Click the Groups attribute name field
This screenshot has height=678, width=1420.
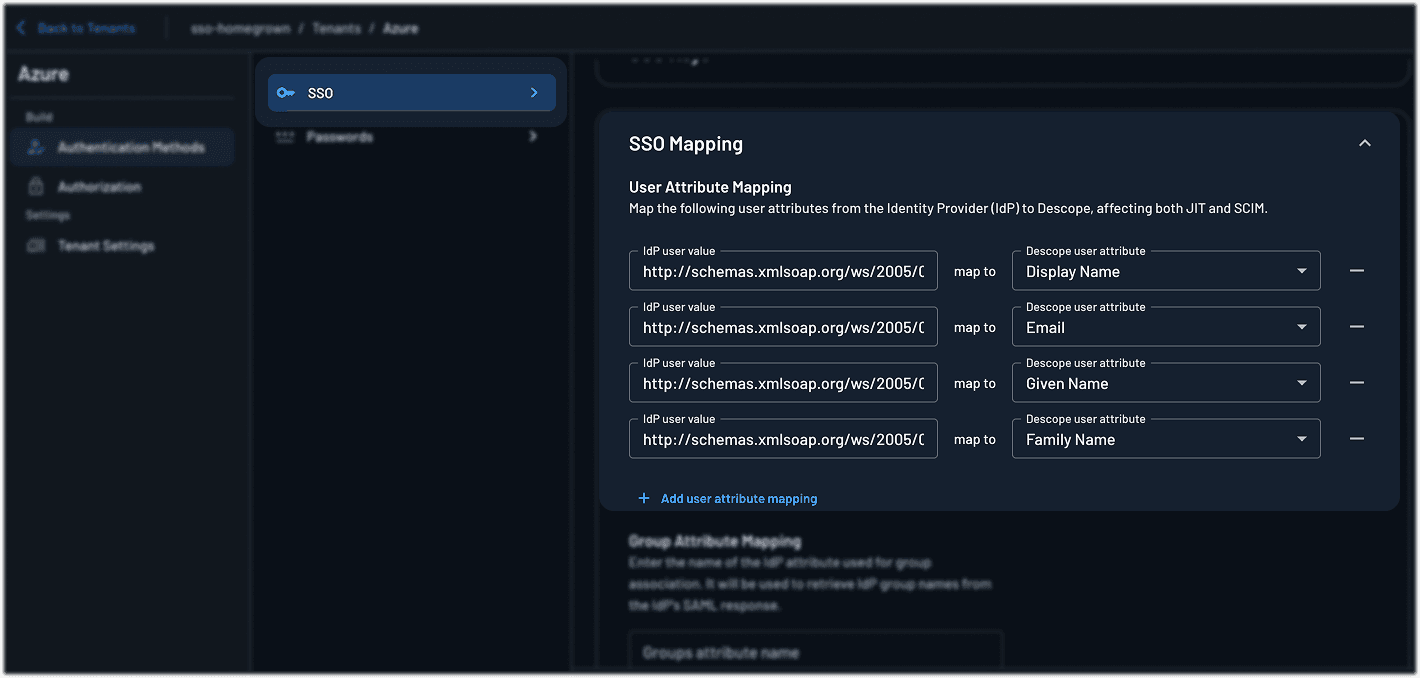[815, 652]
